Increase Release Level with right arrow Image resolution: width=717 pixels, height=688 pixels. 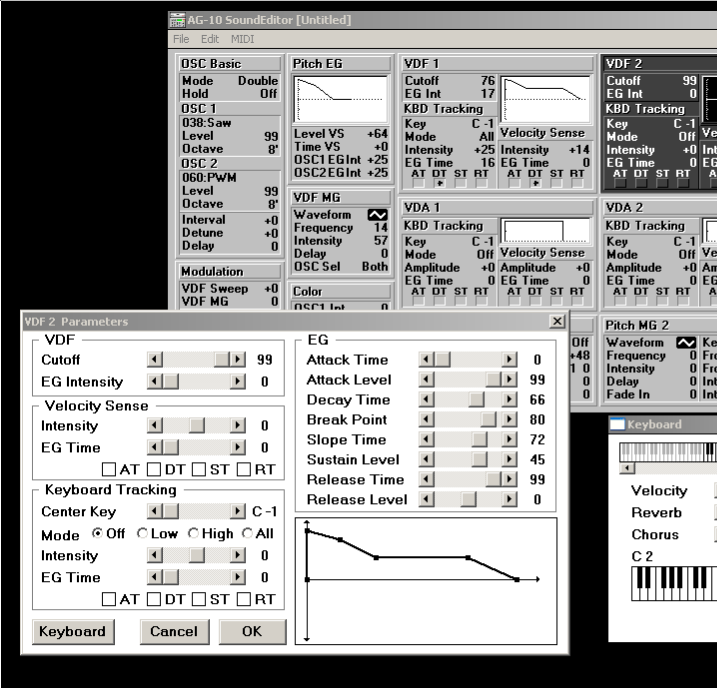(509, 499)
